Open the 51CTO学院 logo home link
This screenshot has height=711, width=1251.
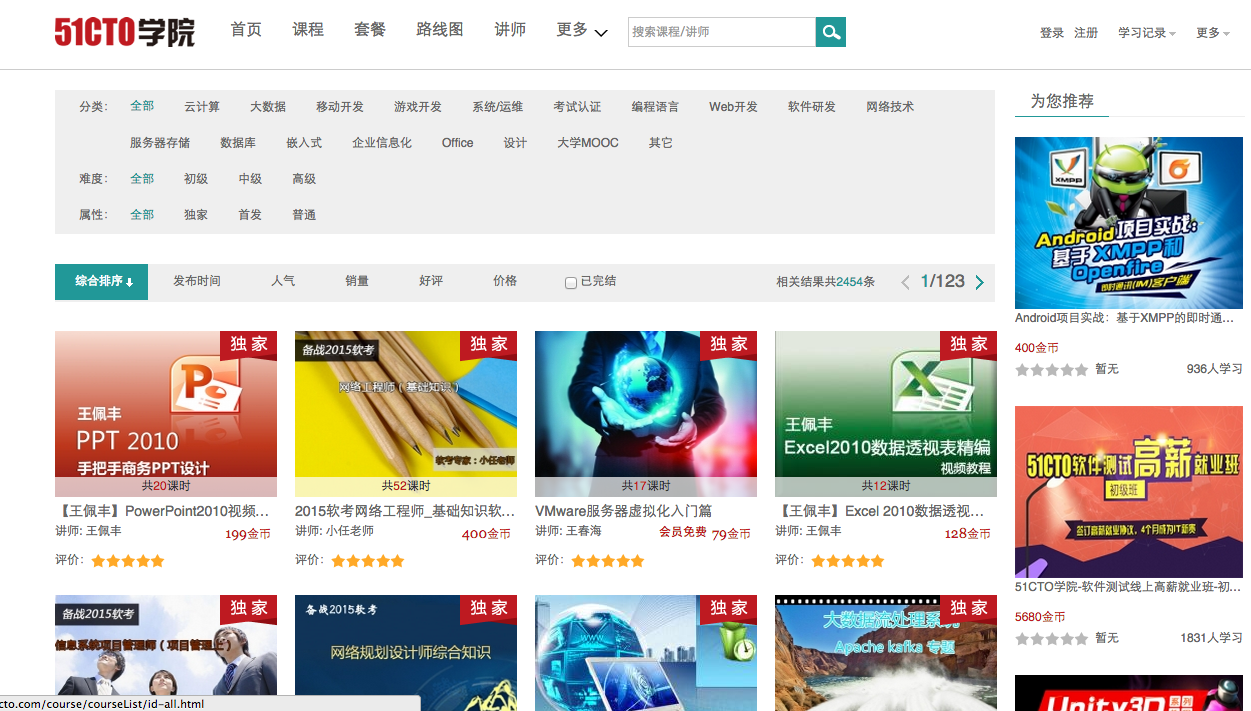click(x=125, y=33)
